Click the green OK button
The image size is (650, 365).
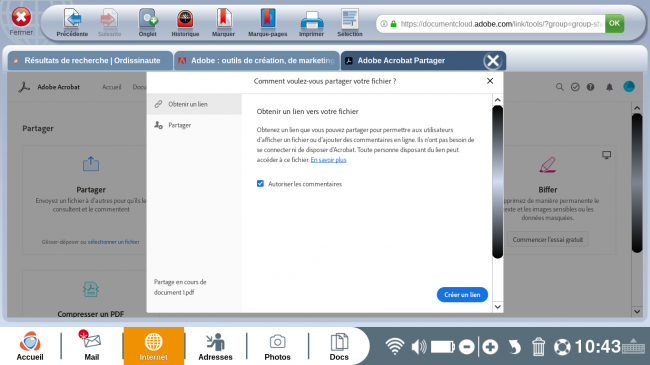(614, 24)
